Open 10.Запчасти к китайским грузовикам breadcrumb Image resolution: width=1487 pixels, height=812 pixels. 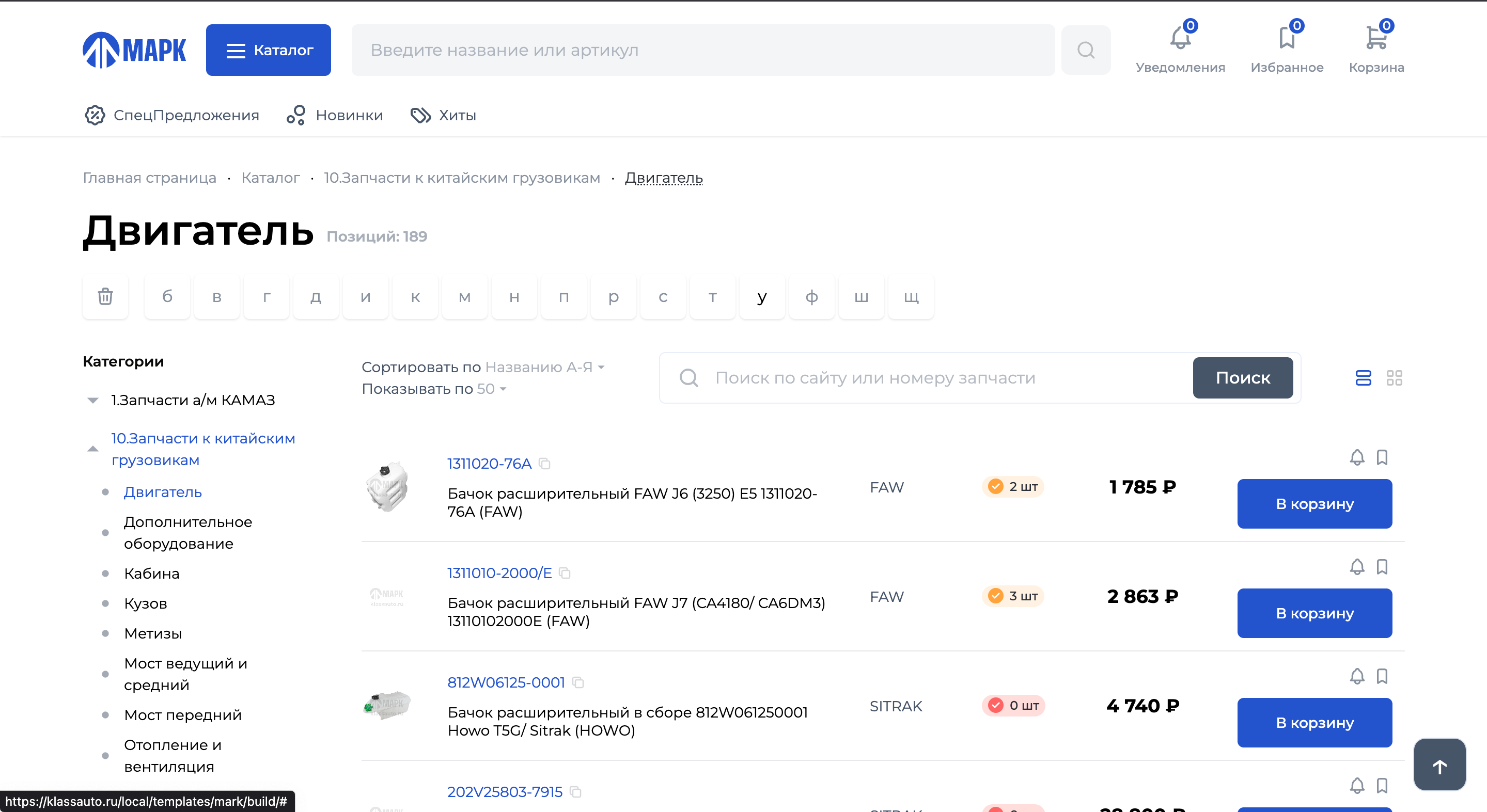click(462, 178)
